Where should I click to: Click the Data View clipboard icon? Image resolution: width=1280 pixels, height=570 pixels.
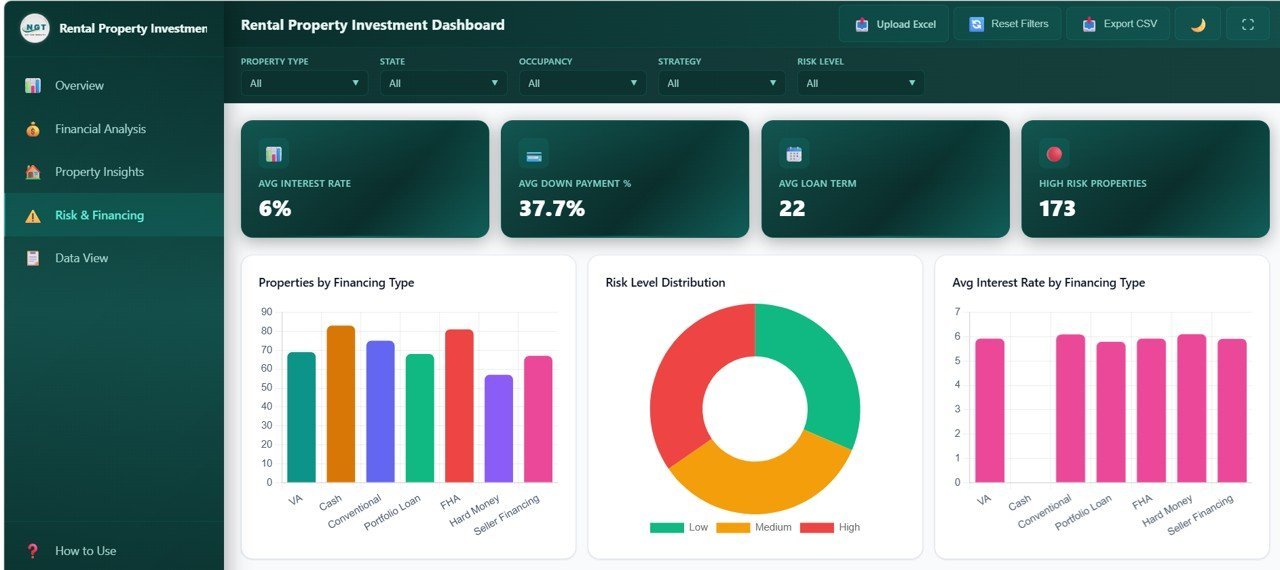click(x=33, y=258)
